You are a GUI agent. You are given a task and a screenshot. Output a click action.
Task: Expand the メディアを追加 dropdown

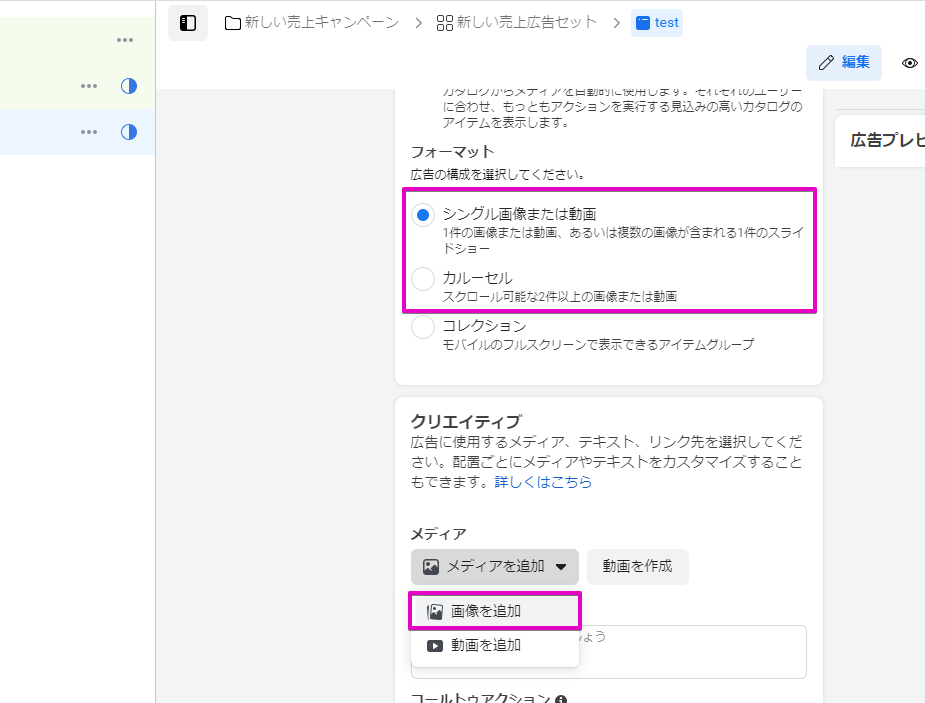pyautogui.click(x=494, y=567)
